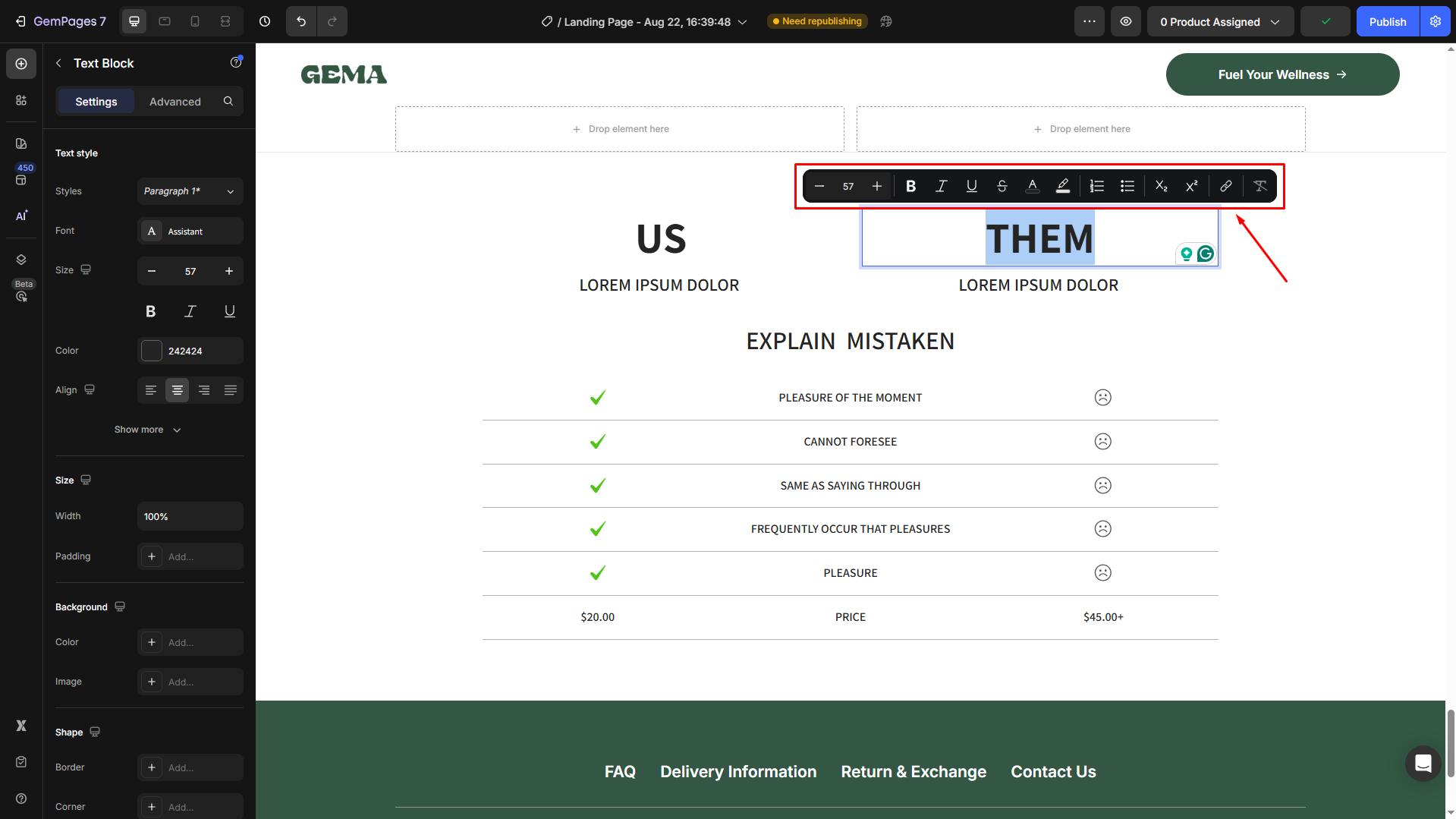Click the Width 100% input field
Viewport: 1456px width, 819px height.
pos(190,516)
